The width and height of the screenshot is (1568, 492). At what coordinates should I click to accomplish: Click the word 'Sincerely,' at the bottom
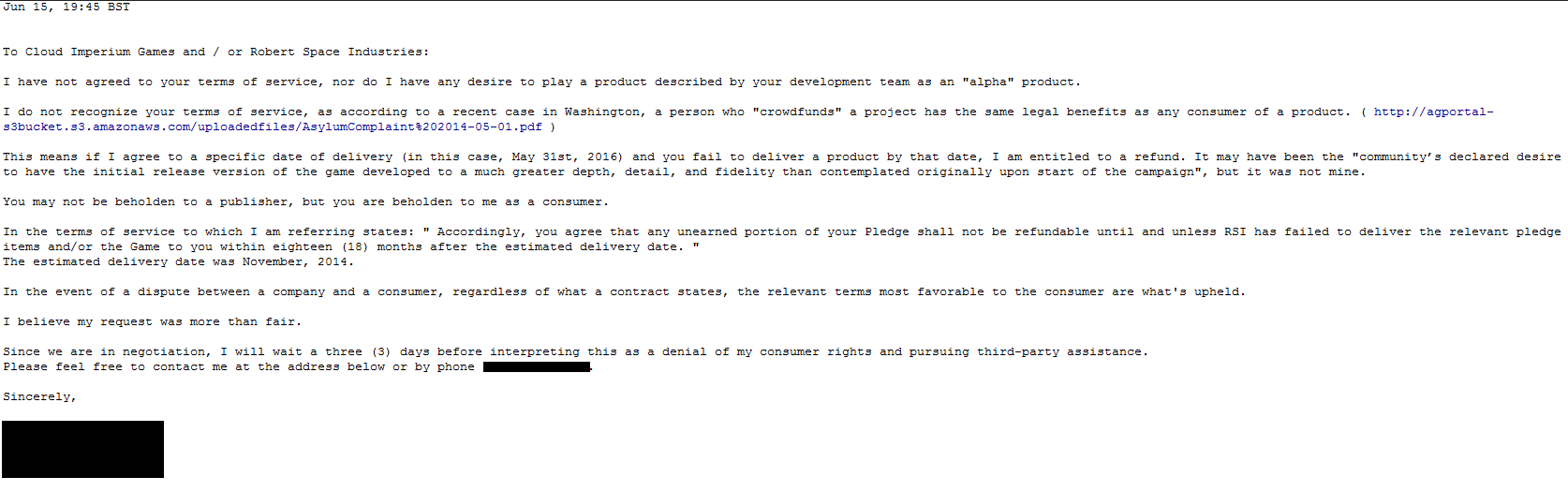click(39, 396)
